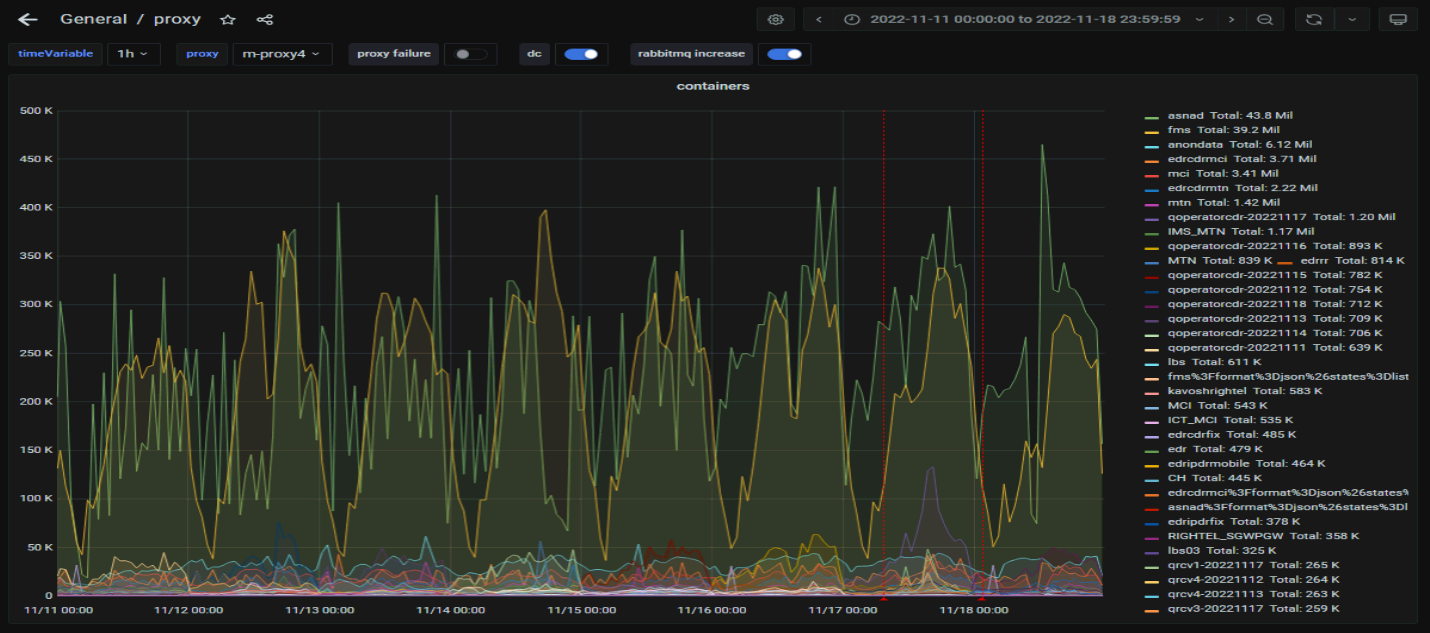Click the back arrow icon

tap(27, 20)
